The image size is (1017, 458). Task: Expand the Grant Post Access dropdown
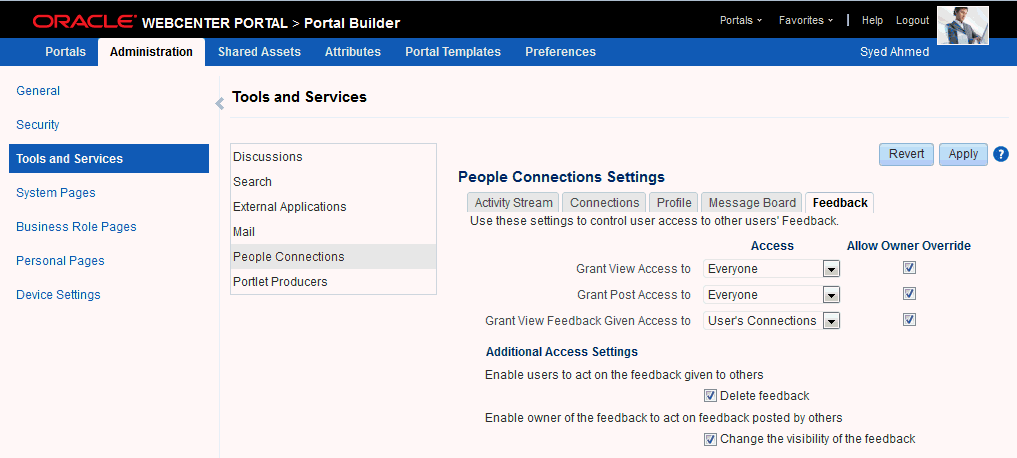tap(831, 295)
